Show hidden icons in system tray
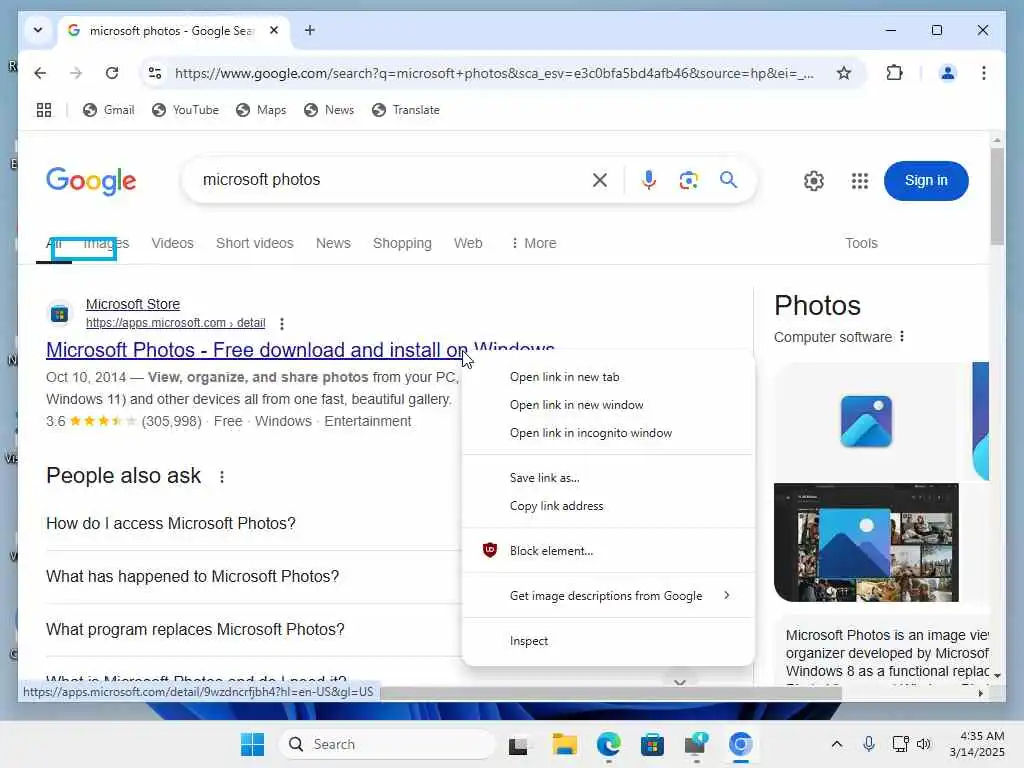1024x768 pixels. pos(837,744)
